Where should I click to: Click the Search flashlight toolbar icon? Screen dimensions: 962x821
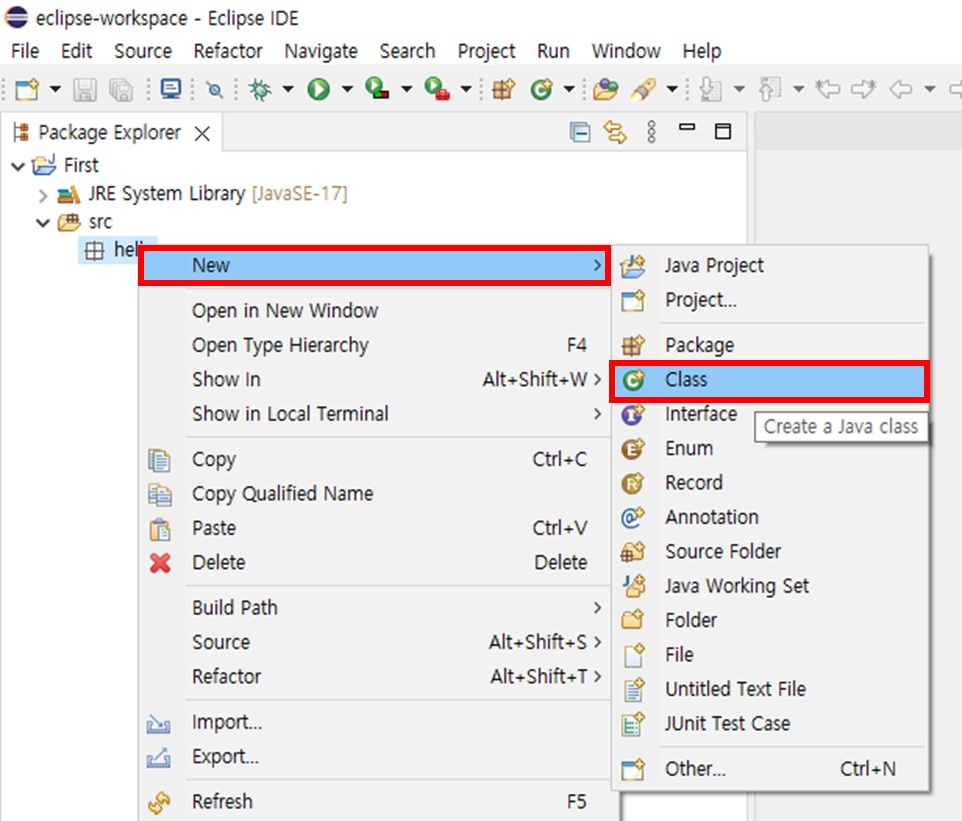point(643,90)
